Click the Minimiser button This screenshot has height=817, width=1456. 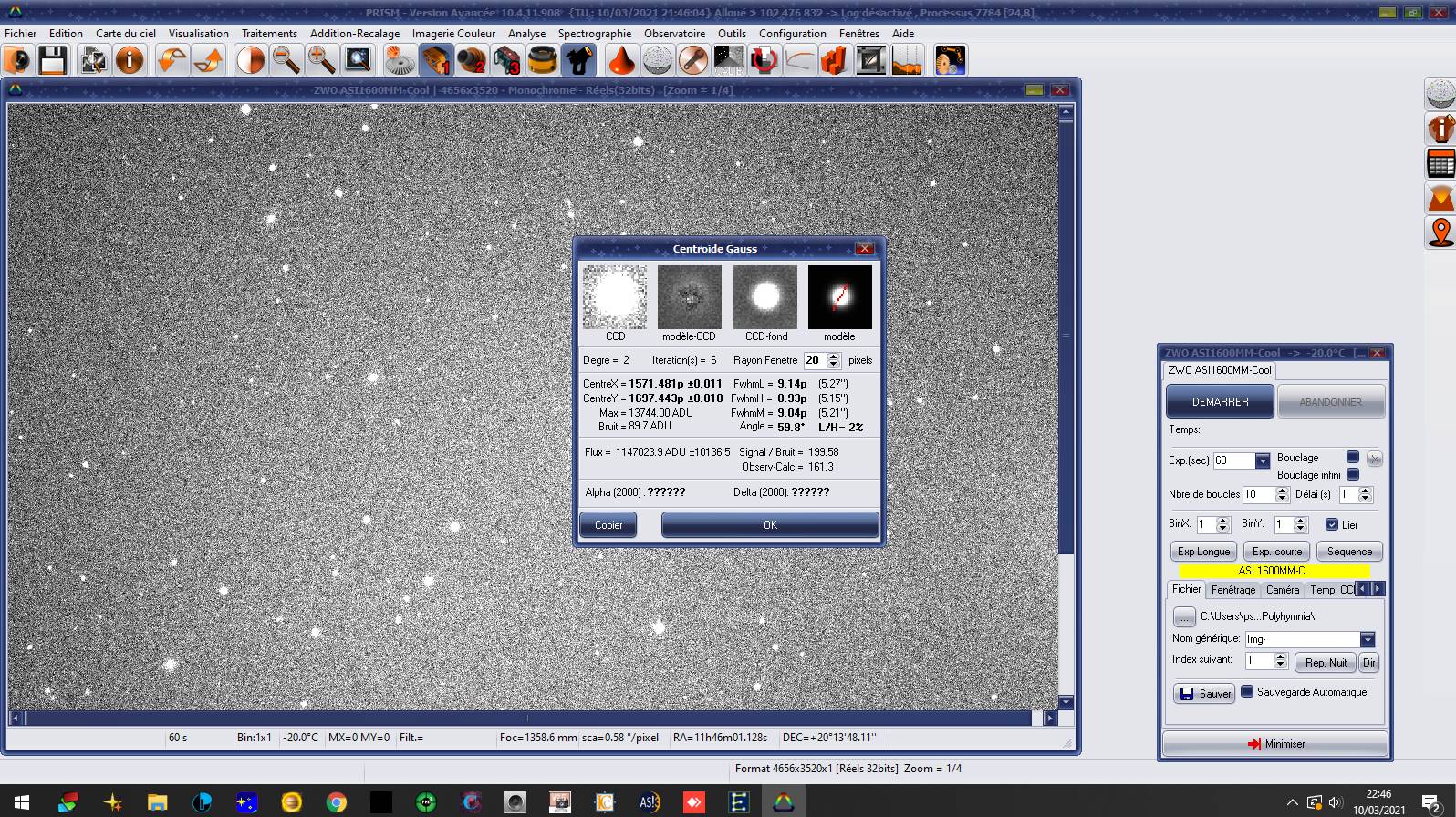click(x=1275, y=744)
